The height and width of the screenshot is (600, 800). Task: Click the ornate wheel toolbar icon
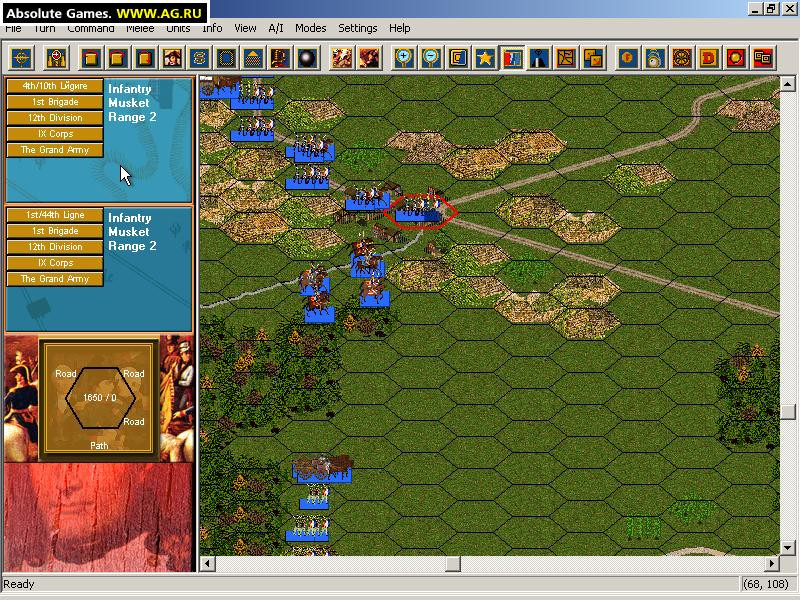point(682,58)
